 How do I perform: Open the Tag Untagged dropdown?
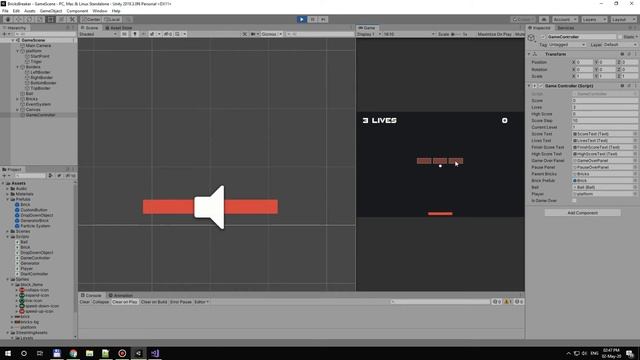coord(567,44)
